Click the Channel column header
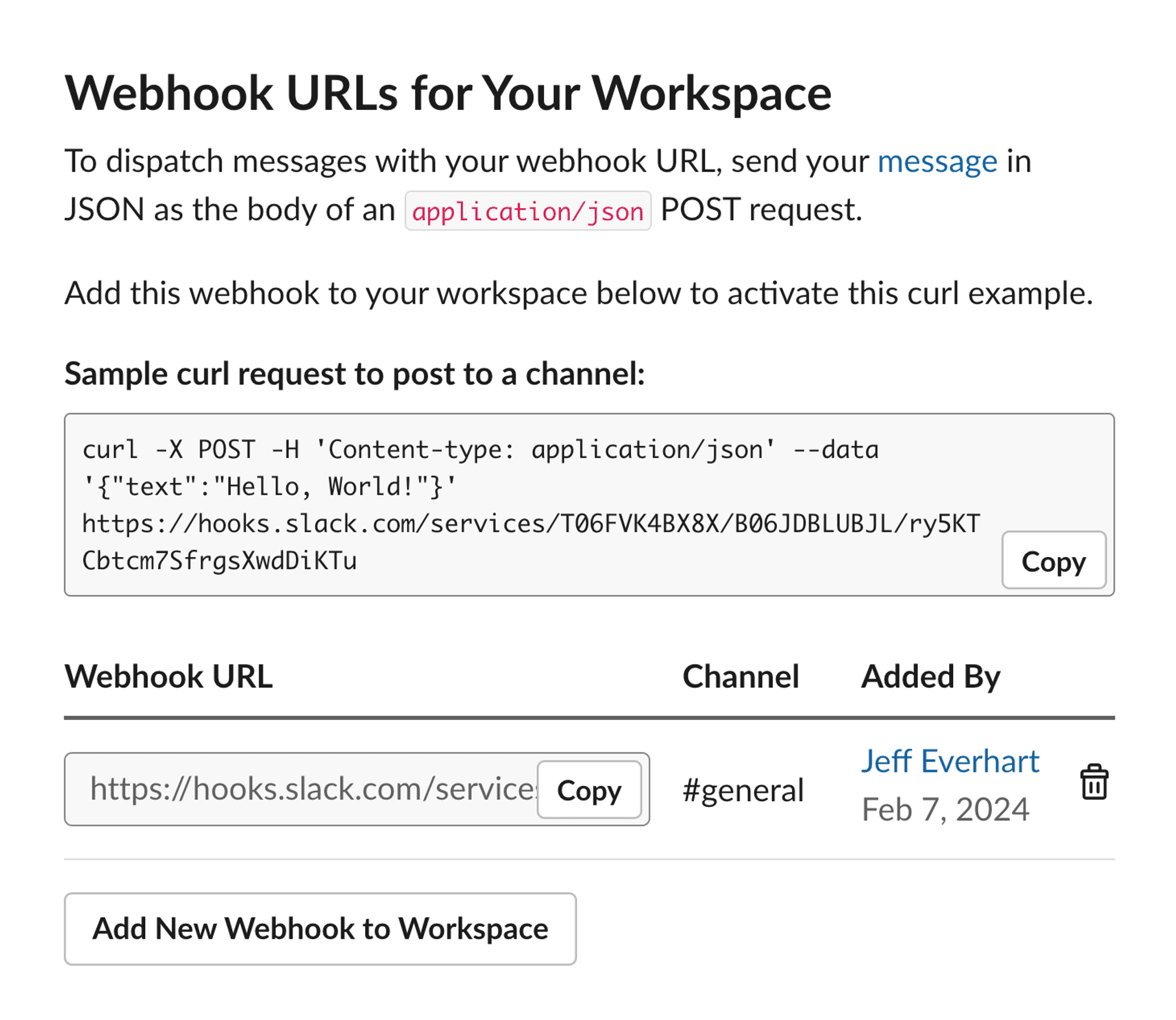This screenshot has height=1020, width=1176. click(741, 677)
